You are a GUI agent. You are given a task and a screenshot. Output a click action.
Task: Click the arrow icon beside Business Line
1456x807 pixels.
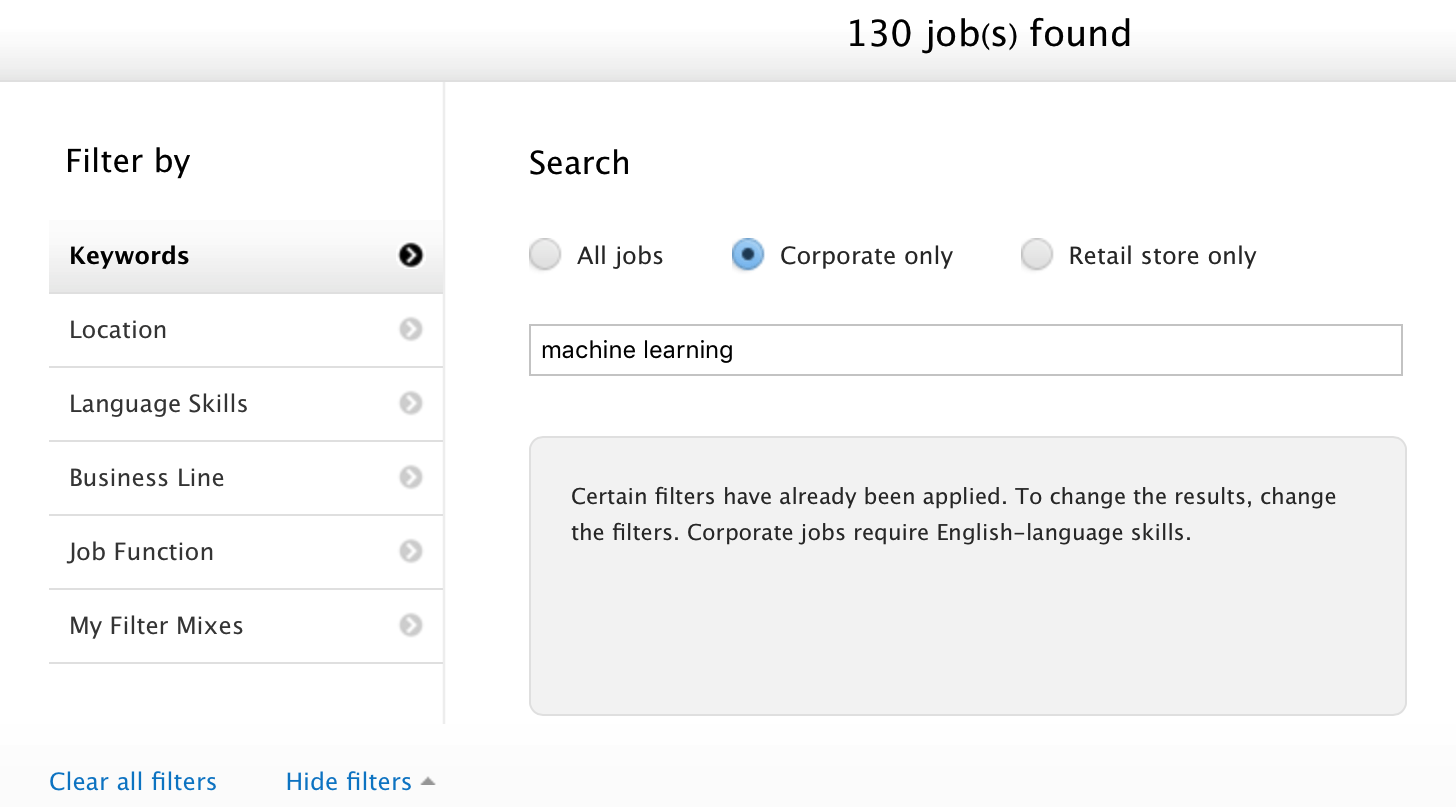tap(410, 478)
